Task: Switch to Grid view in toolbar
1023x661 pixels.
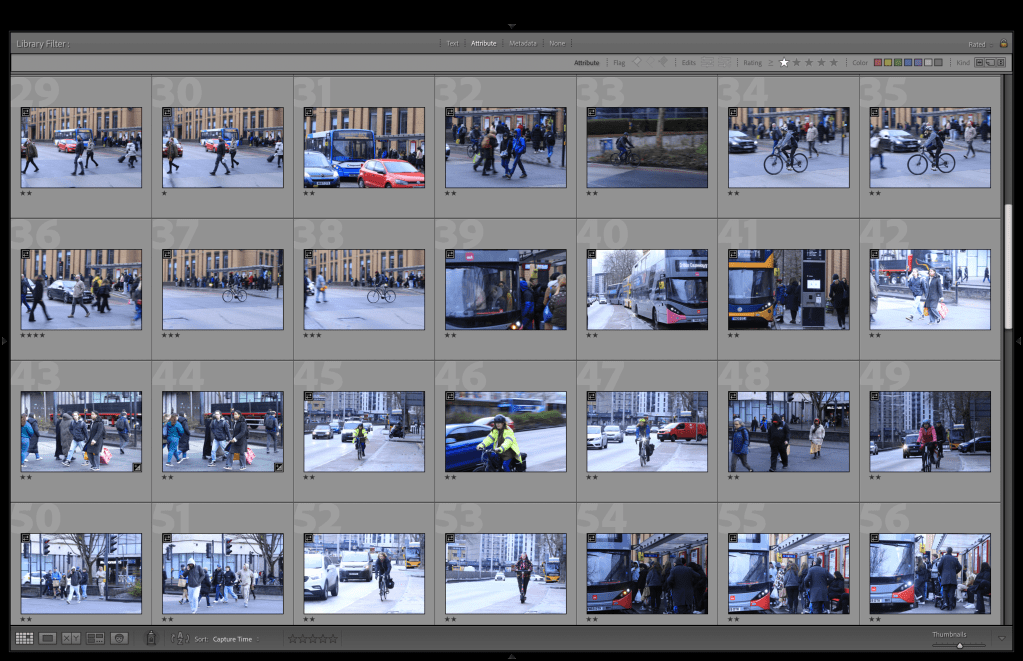Action: pos(24,638)
